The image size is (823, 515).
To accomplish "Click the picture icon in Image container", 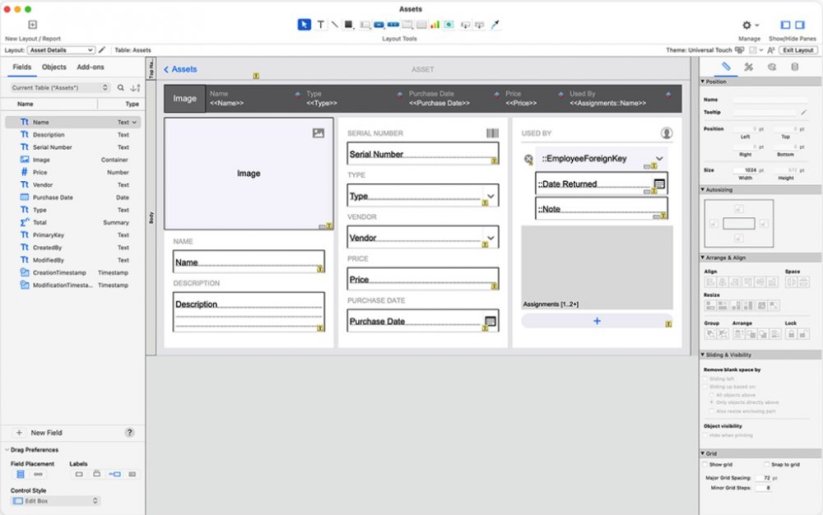I will 318,133.
